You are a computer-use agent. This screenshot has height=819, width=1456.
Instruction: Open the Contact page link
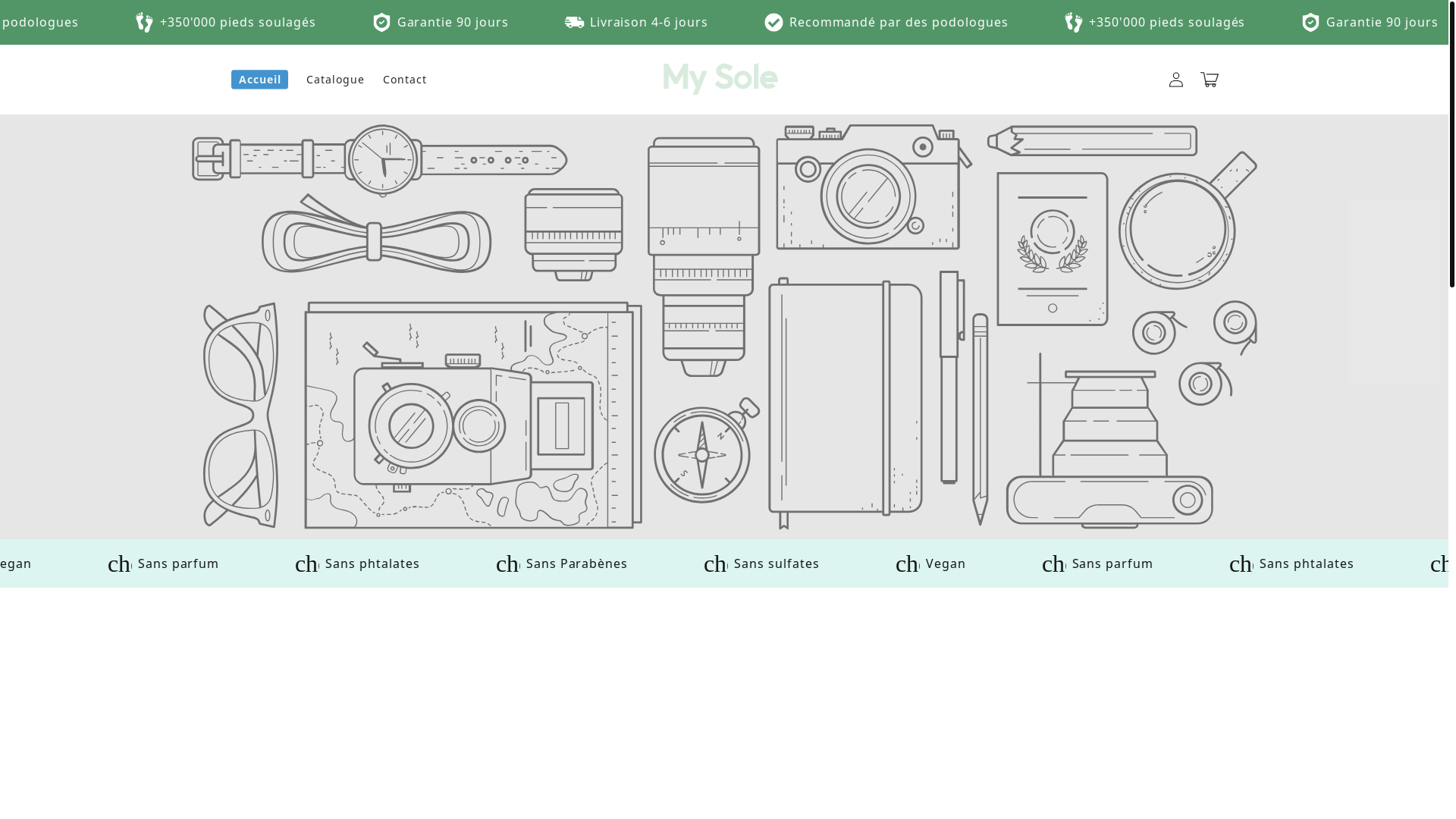click(x=405, y=80)
